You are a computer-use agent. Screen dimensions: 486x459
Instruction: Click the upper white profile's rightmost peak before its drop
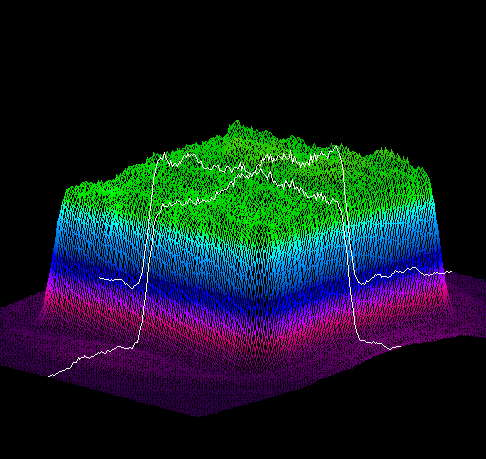click(x=335, y=146)
